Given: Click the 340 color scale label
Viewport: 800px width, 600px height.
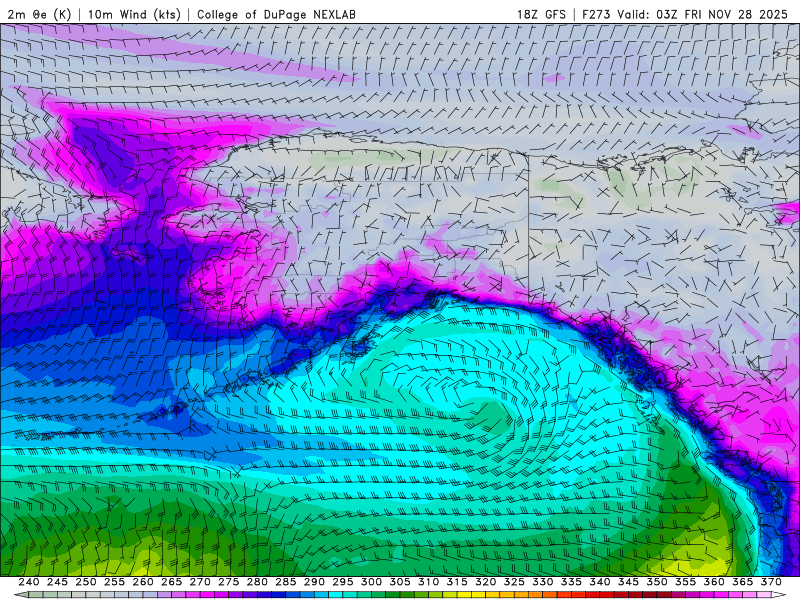Looking at the screenshot, I should 600,582.
